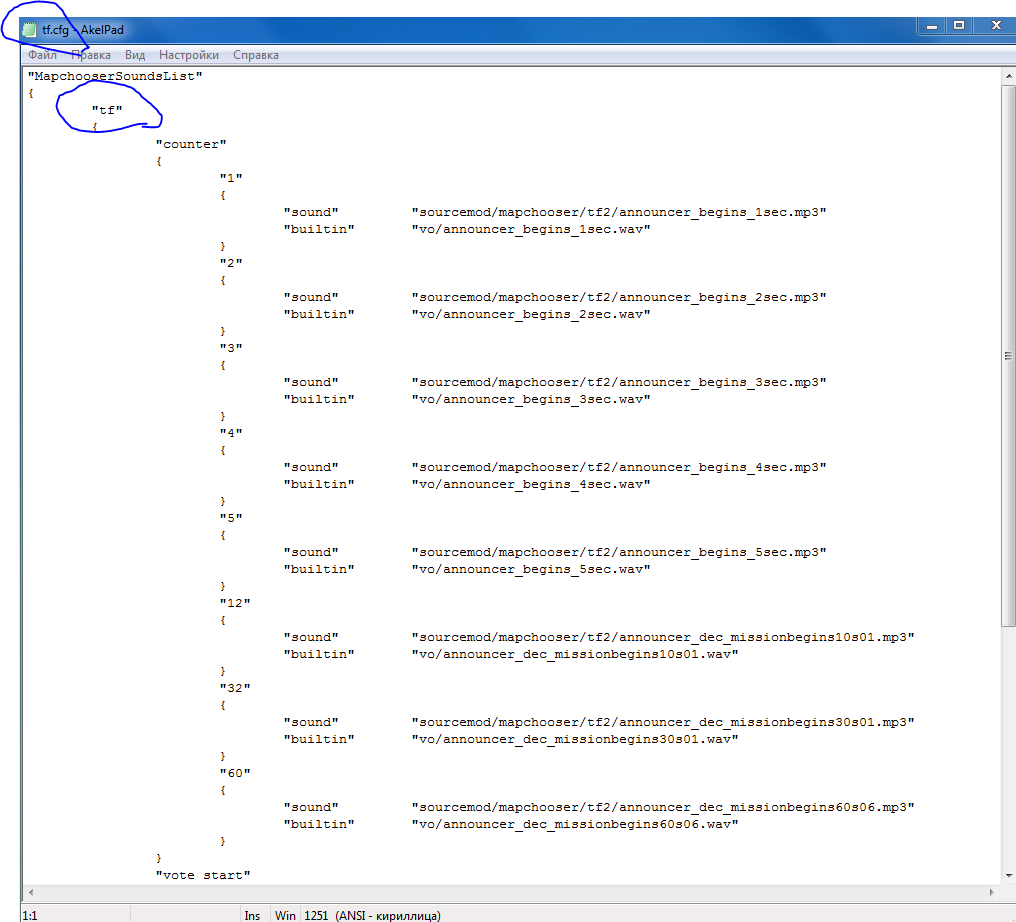
Task: Click the "3" section key
Action: (231, 348)
